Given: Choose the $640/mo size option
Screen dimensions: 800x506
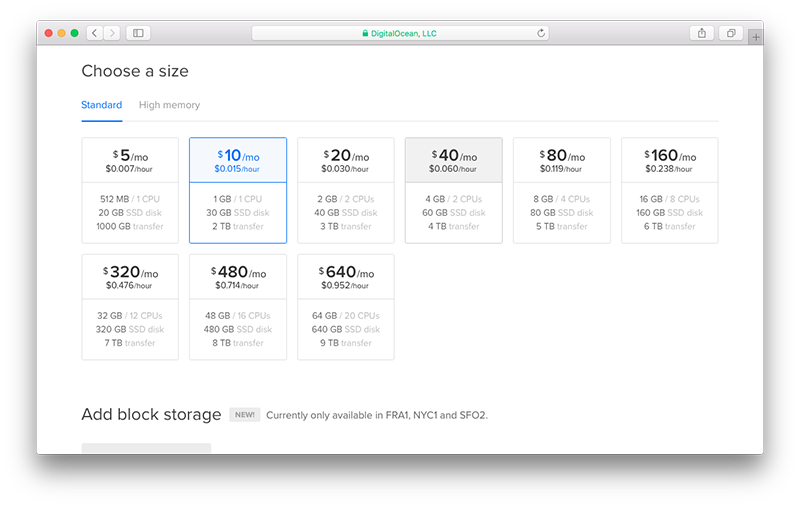Looking at the screenshot, I should (346, 307).
